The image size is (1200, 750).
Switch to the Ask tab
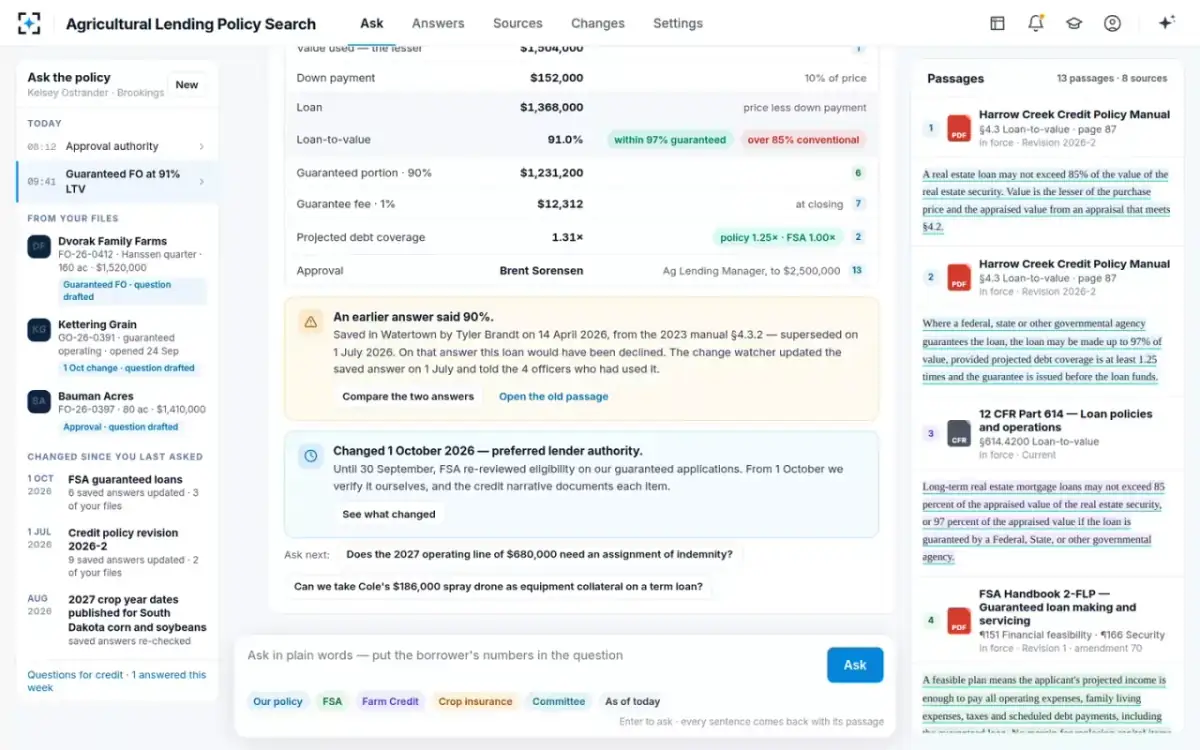click(x=372, y=23)
